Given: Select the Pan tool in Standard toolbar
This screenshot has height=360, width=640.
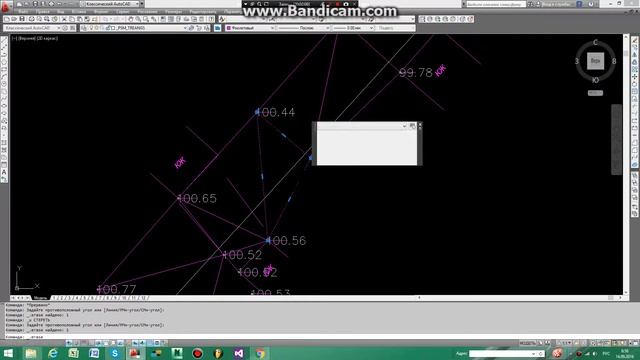Looking at the screenshot, I should [x=131, y=19].
